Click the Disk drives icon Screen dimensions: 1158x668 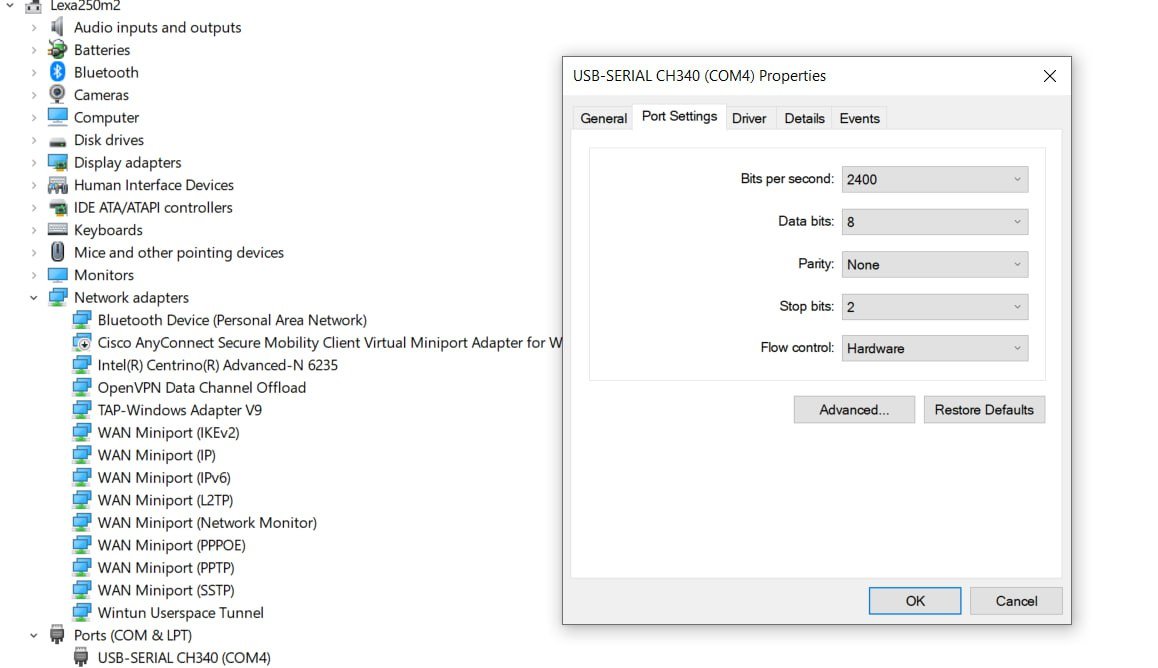pyautogui.click(x=58, y=140)
